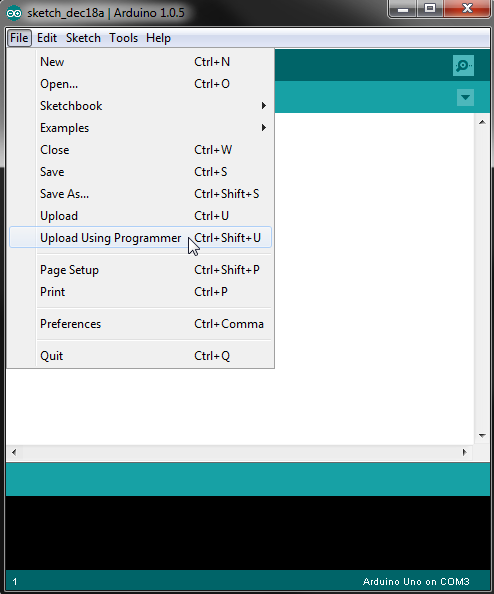Expand the Sketchbook submenu
This screenshot has height=594, width=494.
(140, 106)
